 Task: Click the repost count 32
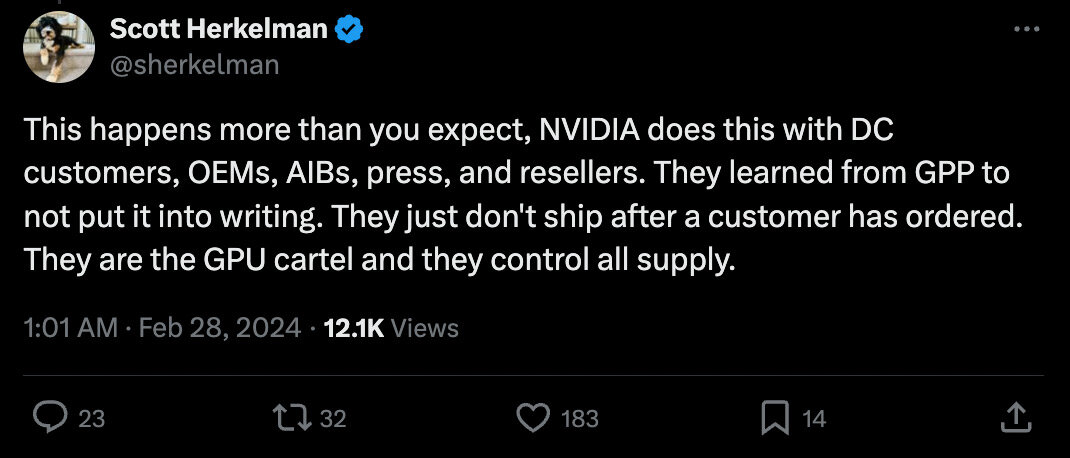(x=333, y=419)
